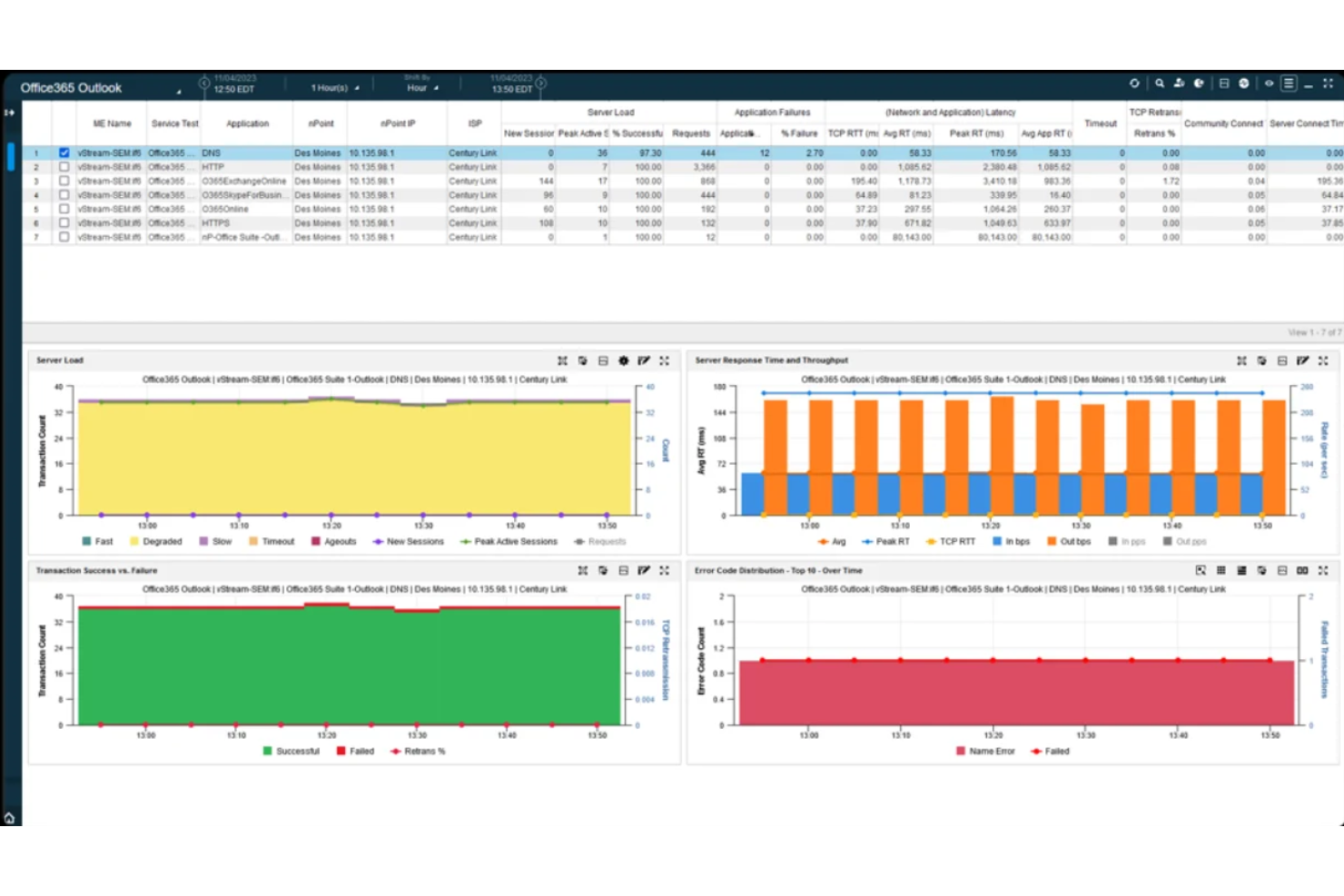This screenshot has height=896, width=1344.
Task: Open the Search icon in the top toolbar
Action: (x=1160, y=84)
